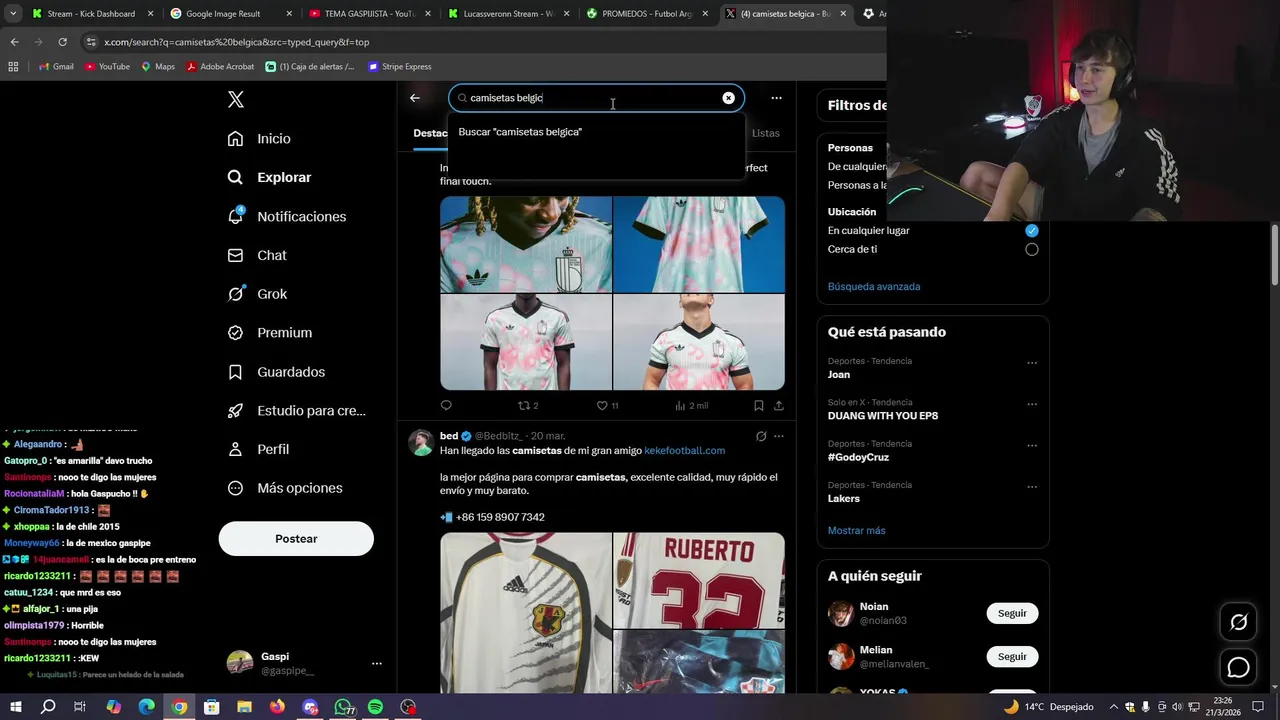Viewport: 1280px width, 720px height.
Task: Repost the post with 2 reposts
Action: point(527,405)
